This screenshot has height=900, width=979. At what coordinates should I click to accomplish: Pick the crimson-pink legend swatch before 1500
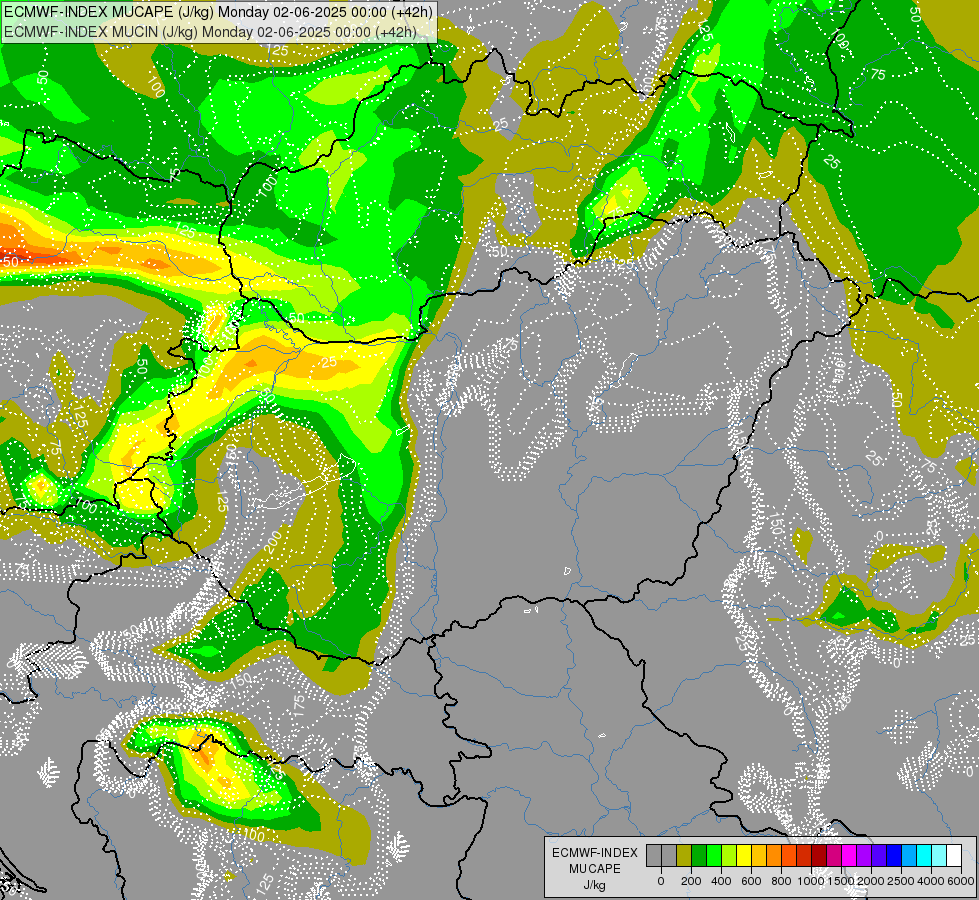click(x=834, y=855)
